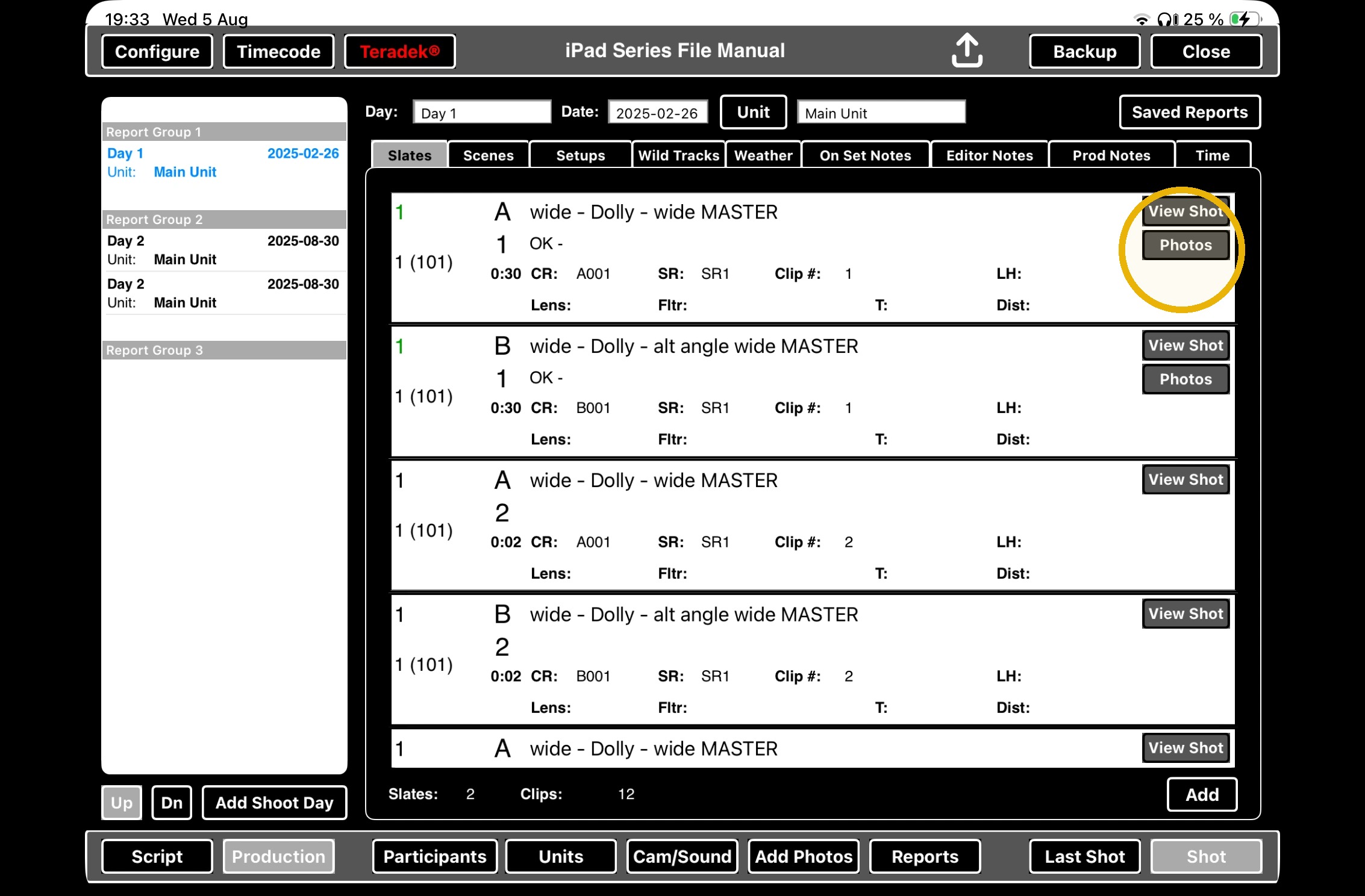
Task: Open the Time tab
Action: point(1213,155)
